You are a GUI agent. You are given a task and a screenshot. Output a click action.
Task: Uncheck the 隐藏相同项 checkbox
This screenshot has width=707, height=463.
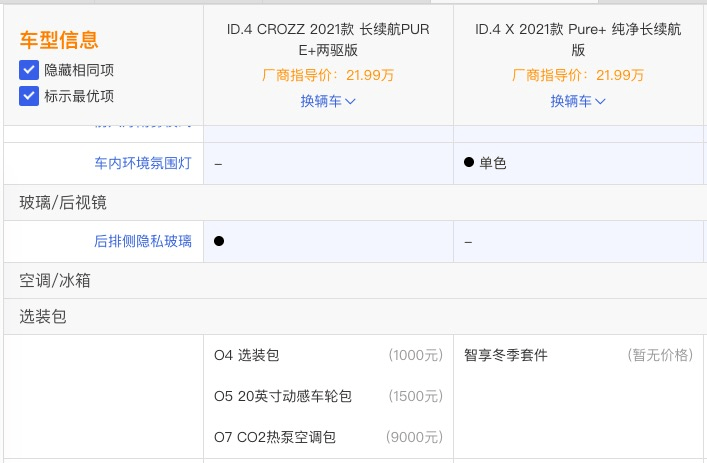pos(29,70)
